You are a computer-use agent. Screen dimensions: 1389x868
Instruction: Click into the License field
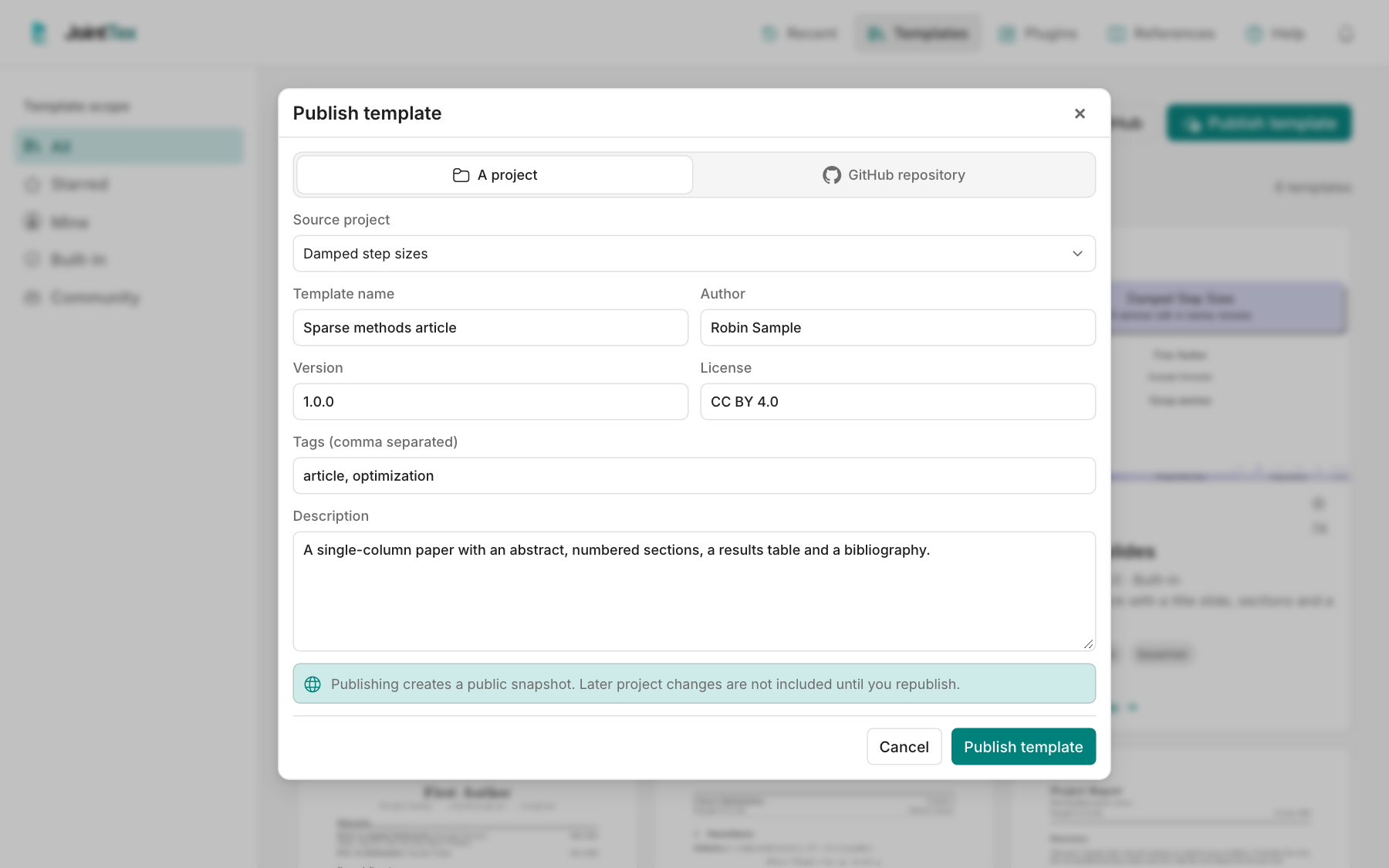(x=897, y=402)
